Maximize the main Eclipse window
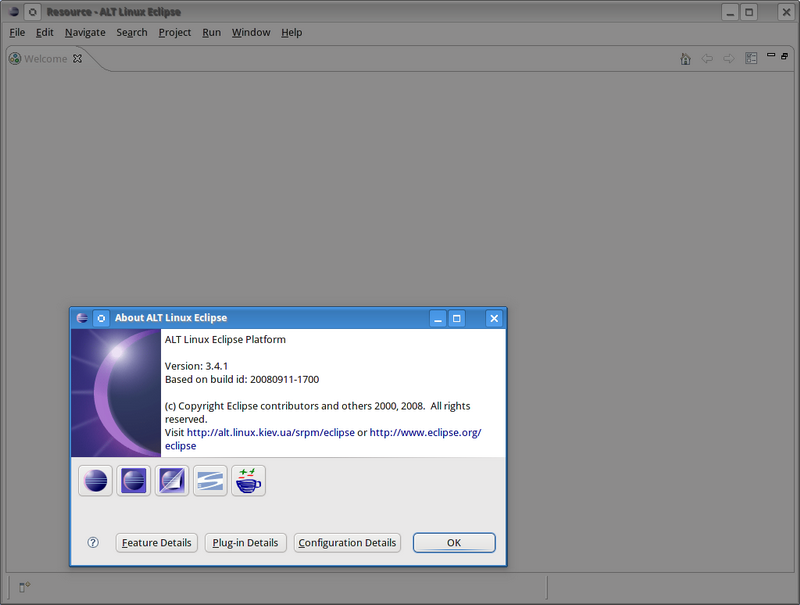This screenshot has height=605, width=800. click(x=749, y=12)
